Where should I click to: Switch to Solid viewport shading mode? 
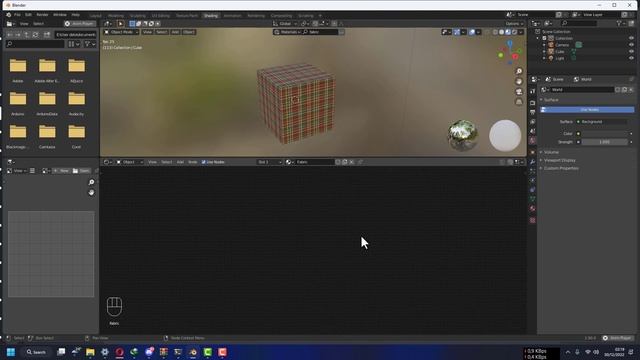[x=502, y=32]
